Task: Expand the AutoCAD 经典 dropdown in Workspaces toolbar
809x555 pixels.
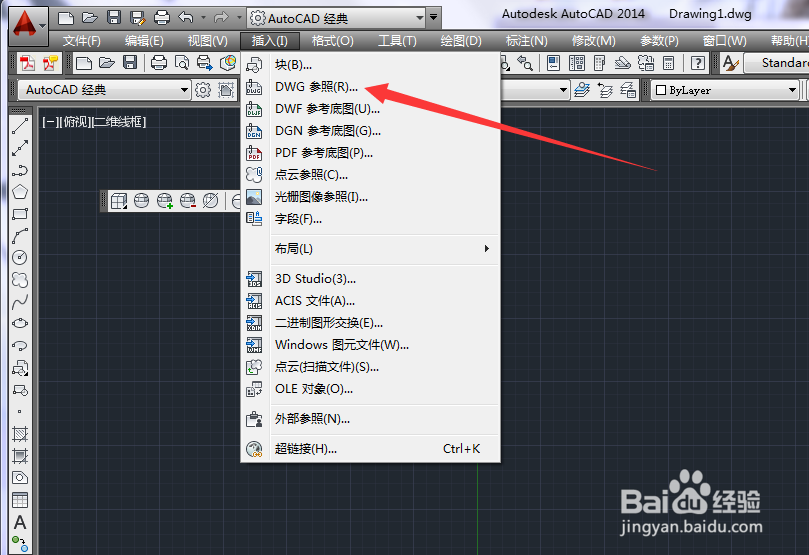Action: click(184, 90)
